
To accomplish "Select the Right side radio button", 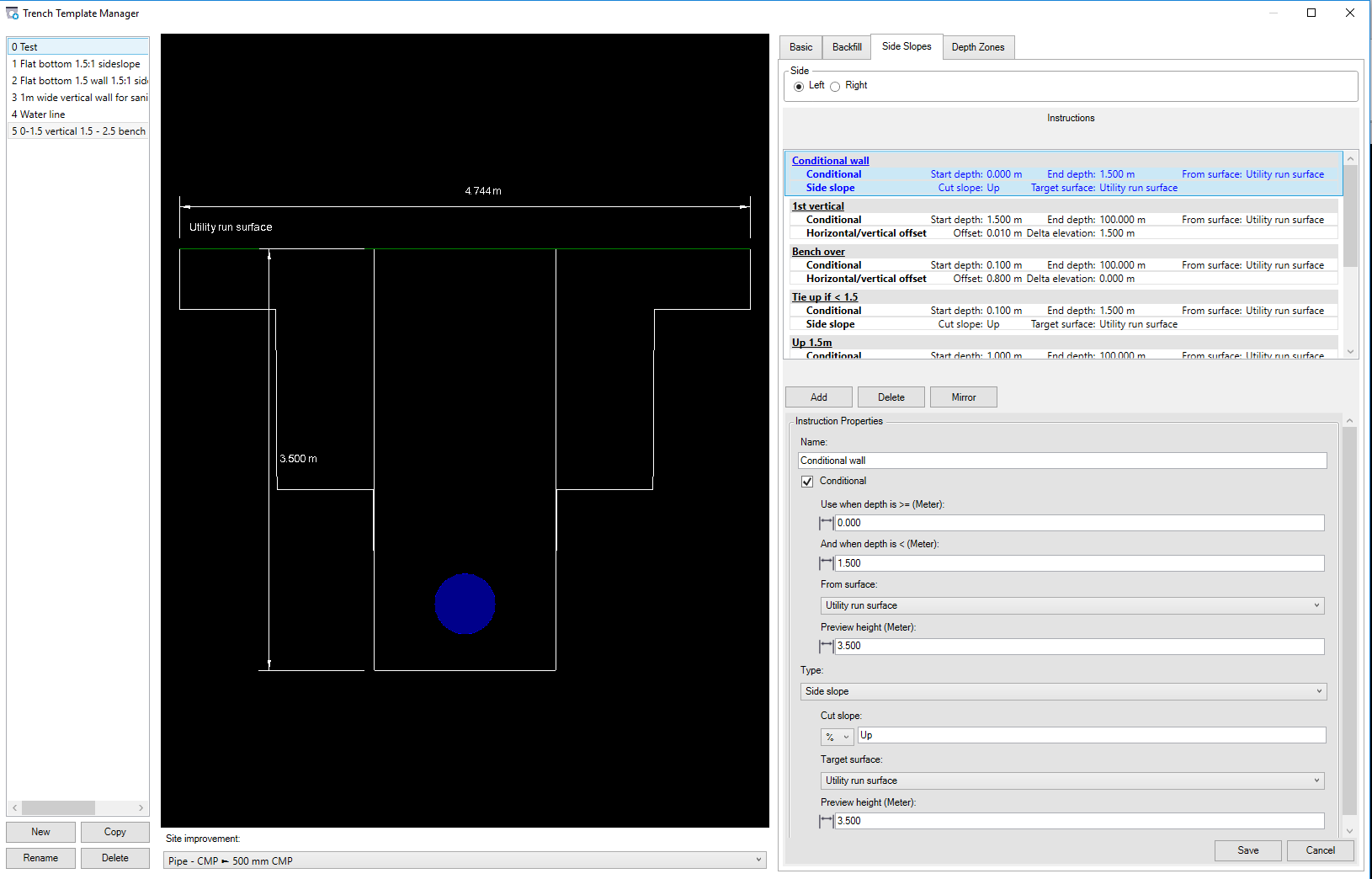I will (x=834, y=86).
